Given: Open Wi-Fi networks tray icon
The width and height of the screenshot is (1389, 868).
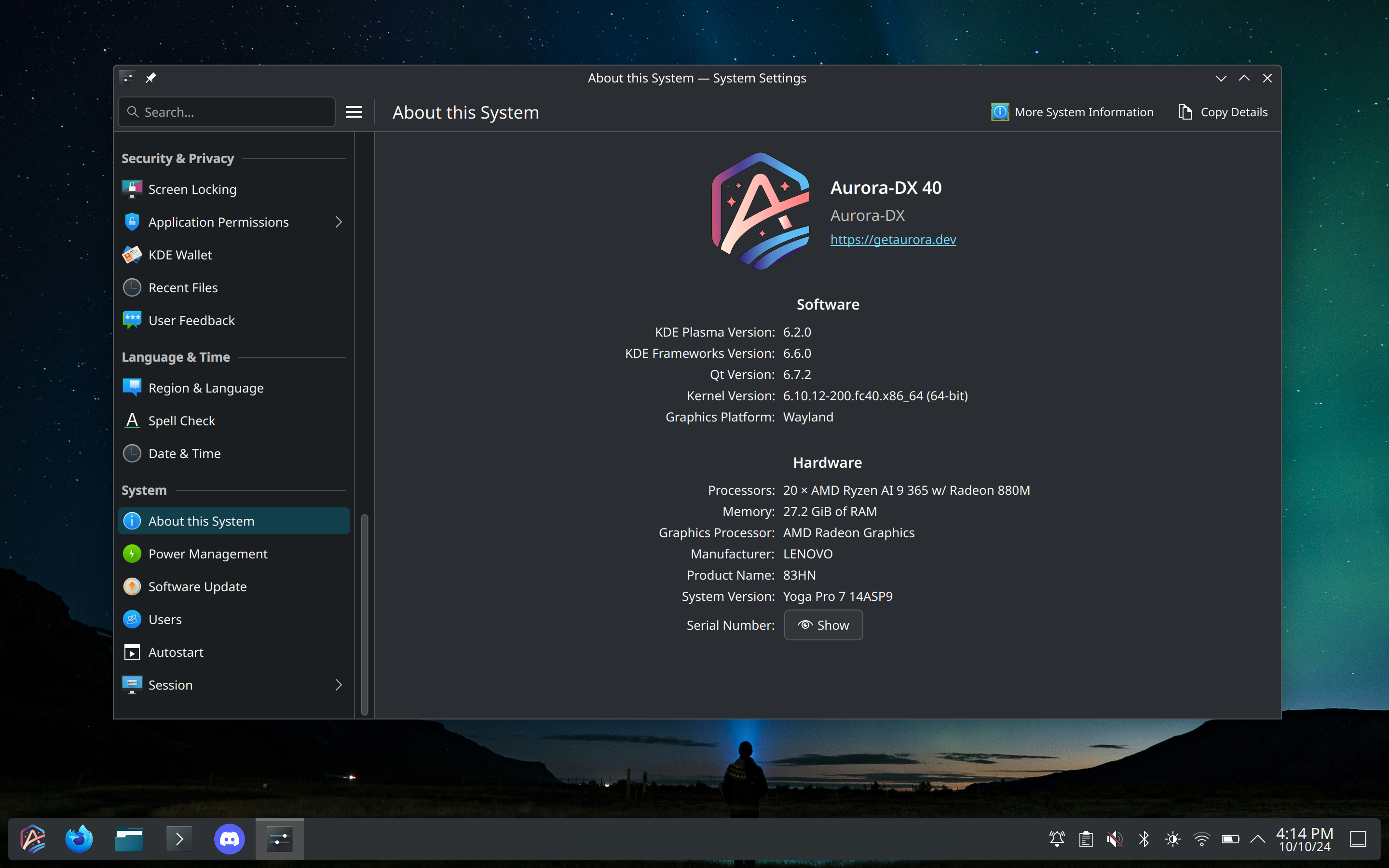Looking at the screenshot, I should [x=1201, y=839].
